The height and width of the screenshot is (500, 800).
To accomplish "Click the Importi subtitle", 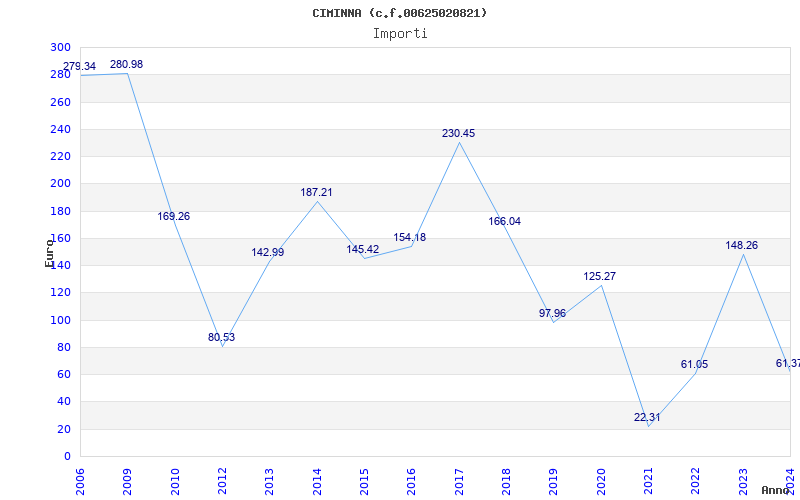I will (x=400, y=34).
